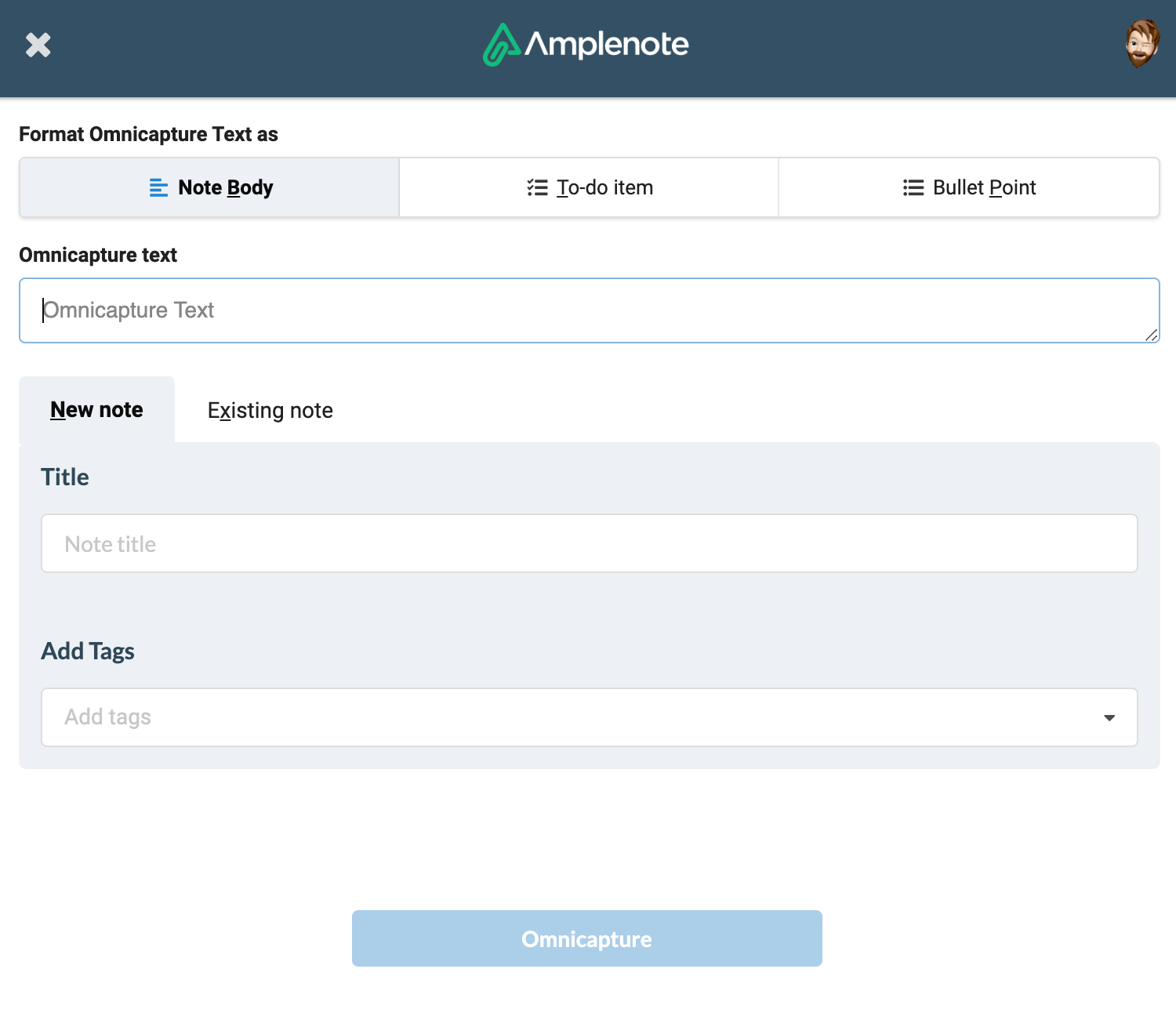Close the Omnicapture window with the X icon

coord(38,45)
